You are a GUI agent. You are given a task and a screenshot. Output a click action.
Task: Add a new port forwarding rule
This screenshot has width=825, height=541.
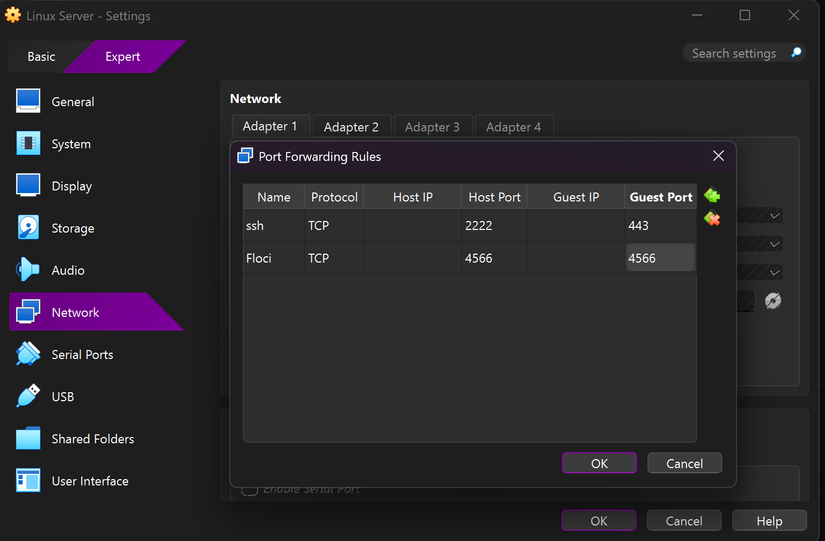coord(712,196)
